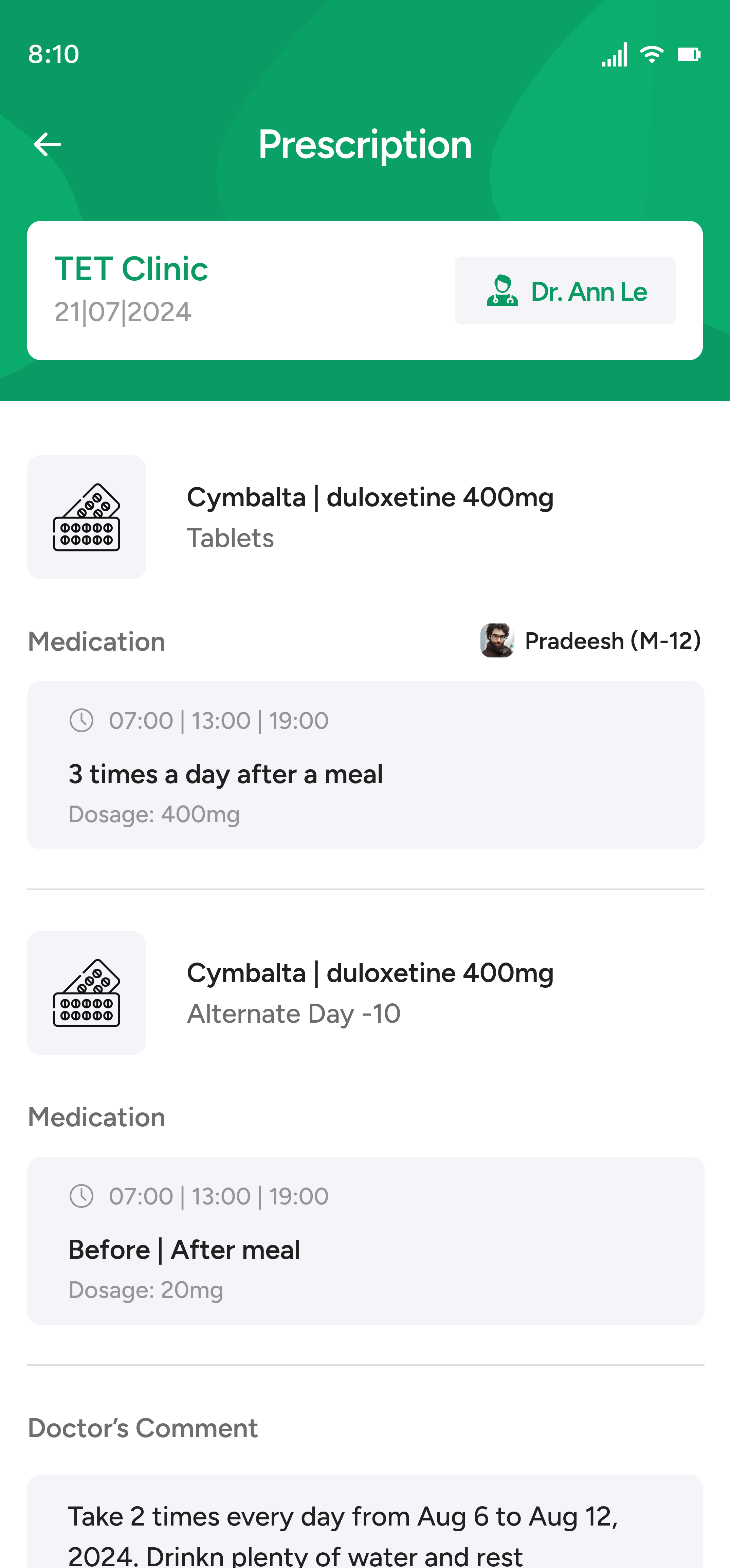Tap the Alternate Day pill pack icon
This screenshot has width=730, height=1568.
[x=86, y=993]
